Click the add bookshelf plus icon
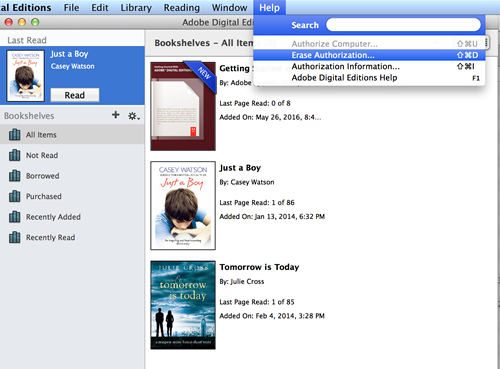 click(x=116, y=115)
